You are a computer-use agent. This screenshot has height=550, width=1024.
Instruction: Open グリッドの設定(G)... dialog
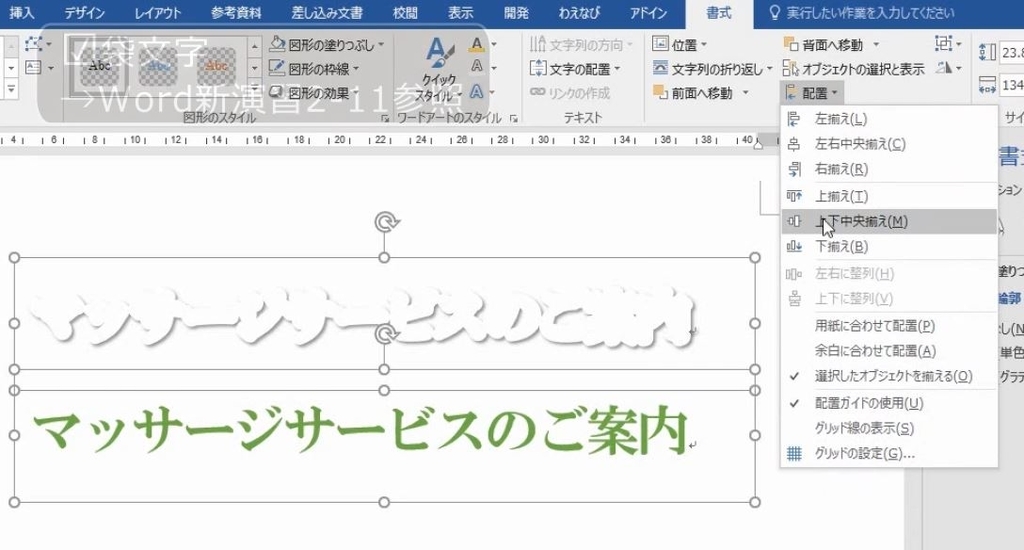pos(889,453)
